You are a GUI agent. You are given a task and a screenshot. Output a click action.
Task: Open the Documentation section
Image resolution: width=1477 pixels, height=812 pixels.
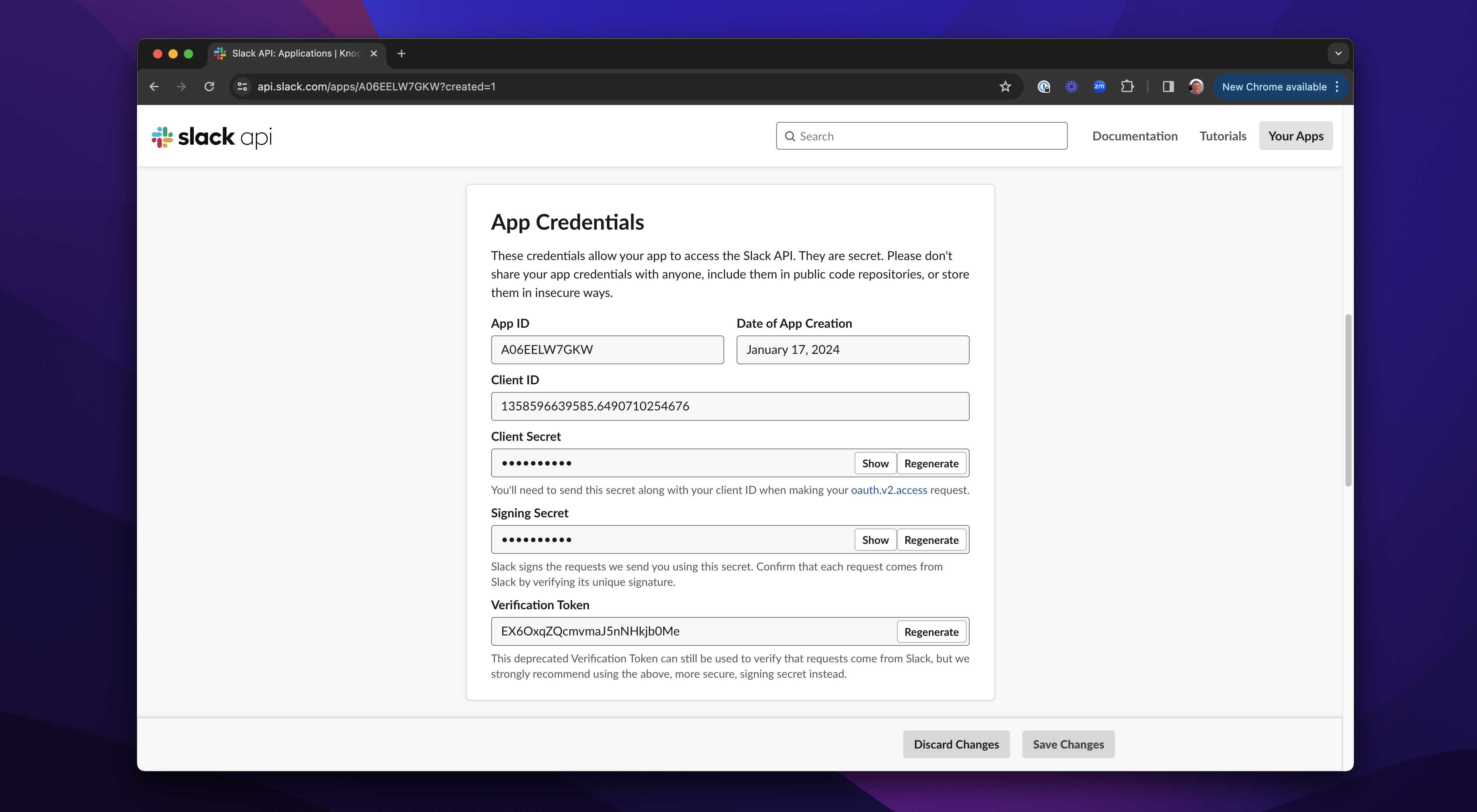click(1135, 136)
